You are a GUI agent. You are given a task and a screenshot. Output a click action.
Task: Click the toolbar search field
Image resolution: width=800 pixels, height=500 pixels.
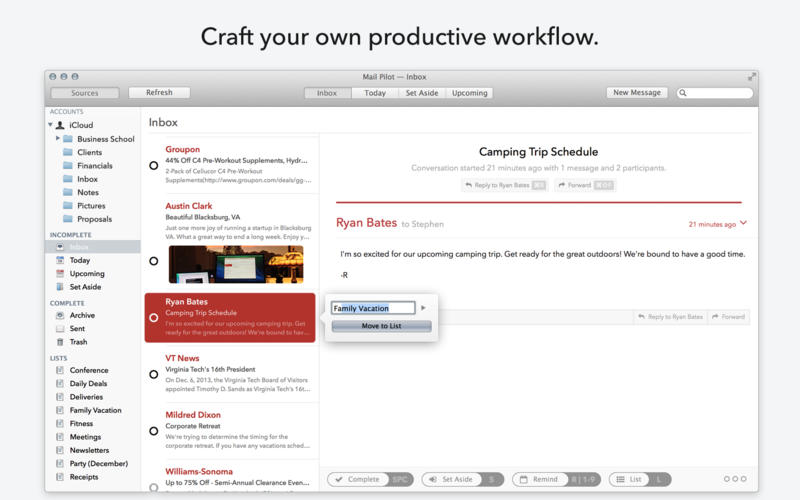(x=715, y=93)
